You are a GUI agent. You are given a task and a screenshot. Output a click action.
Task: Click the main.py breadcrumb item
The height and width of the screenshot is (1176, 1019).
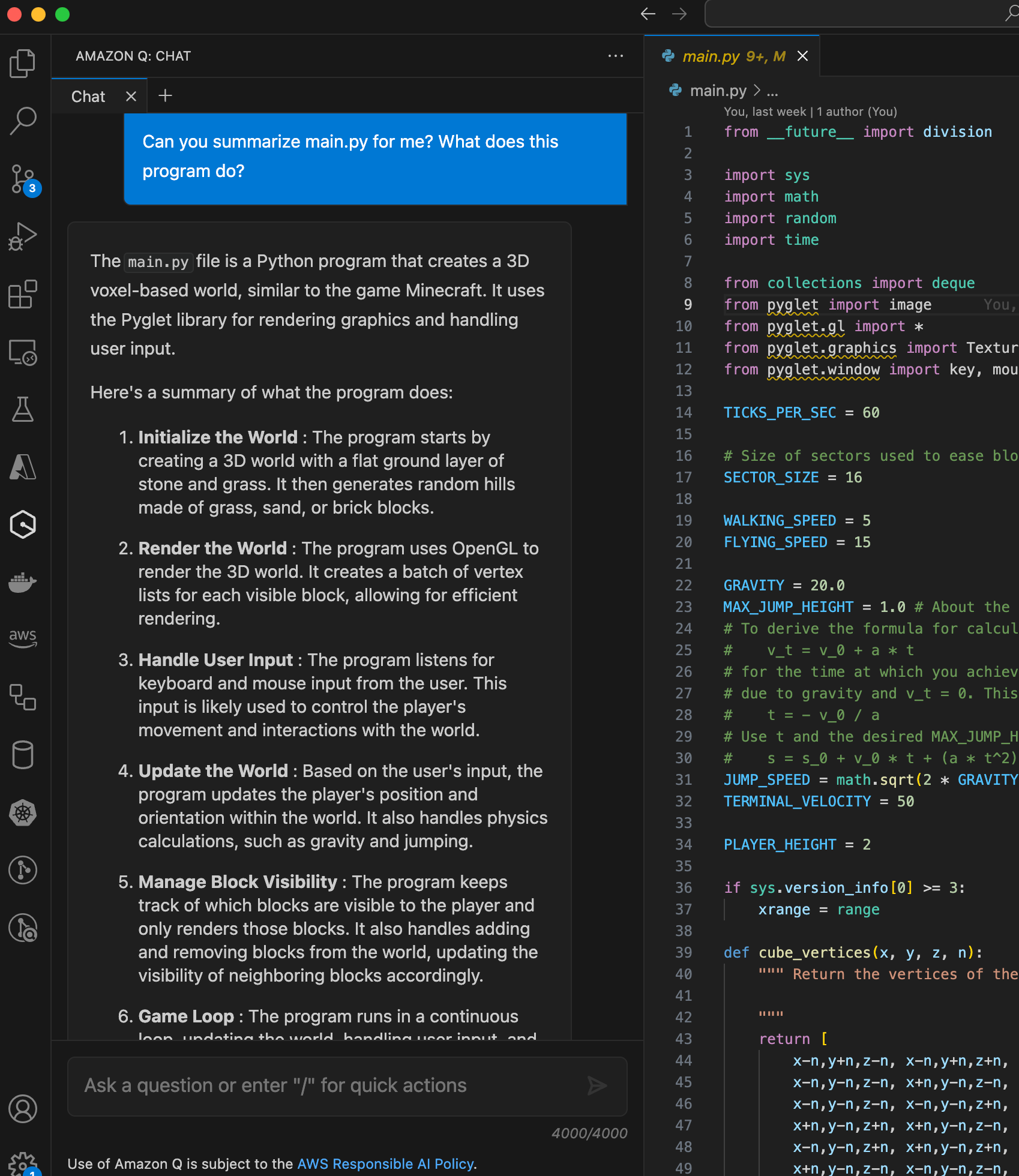pos(718,91)
